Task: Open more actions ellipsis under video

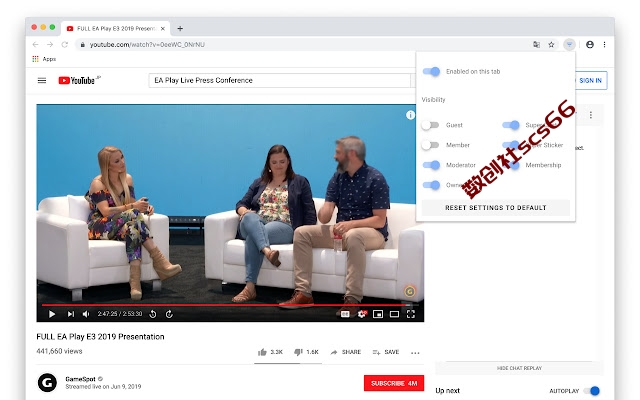Action: 415,353
